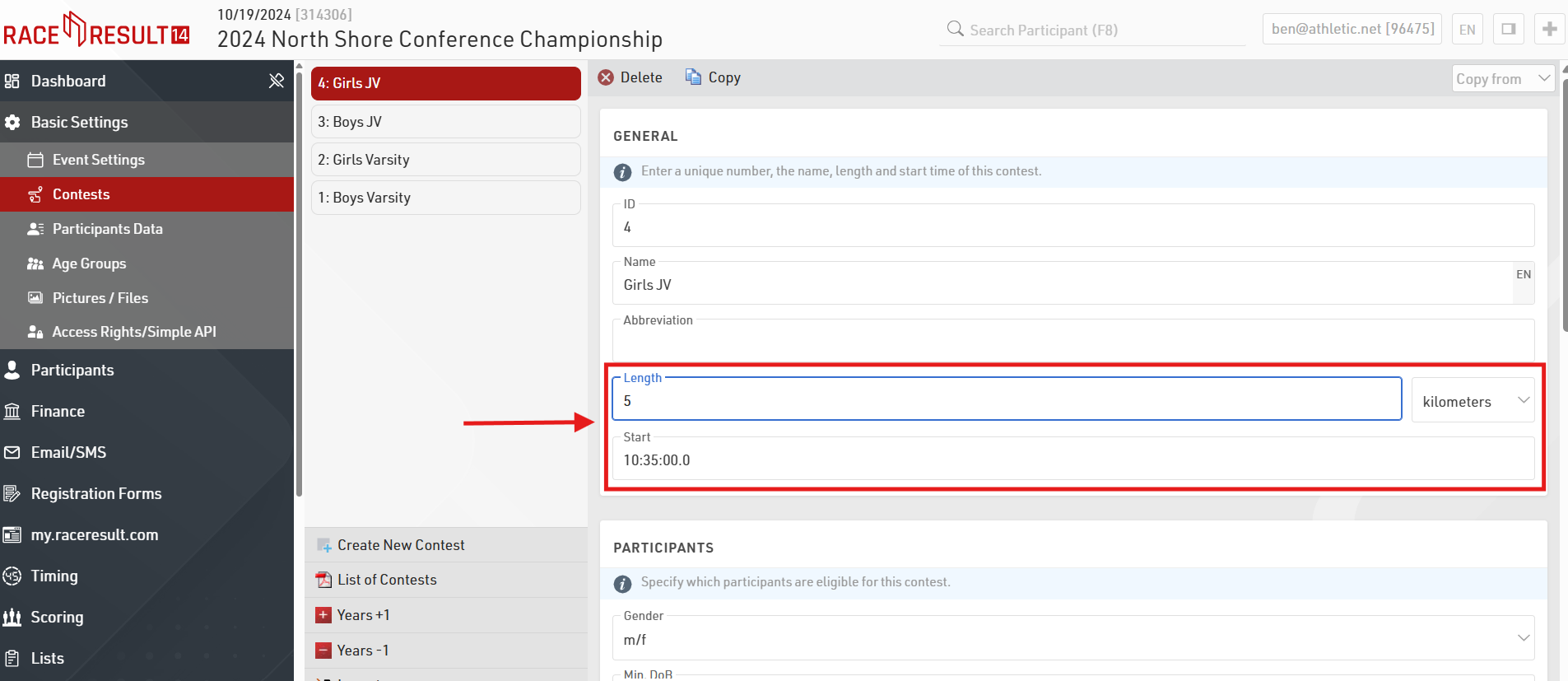
Task: Click the red Delete contest icon
Action: click(607, 77)
